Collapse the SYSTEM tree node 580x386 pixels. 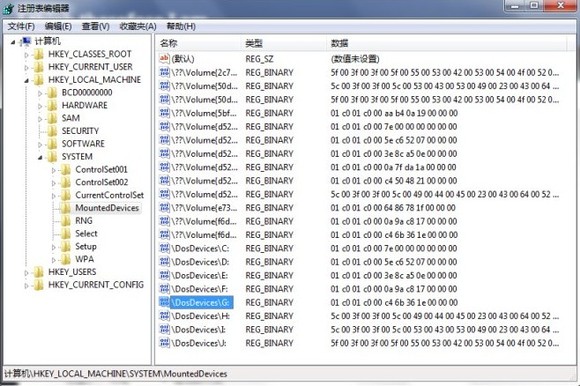point(40,157)
